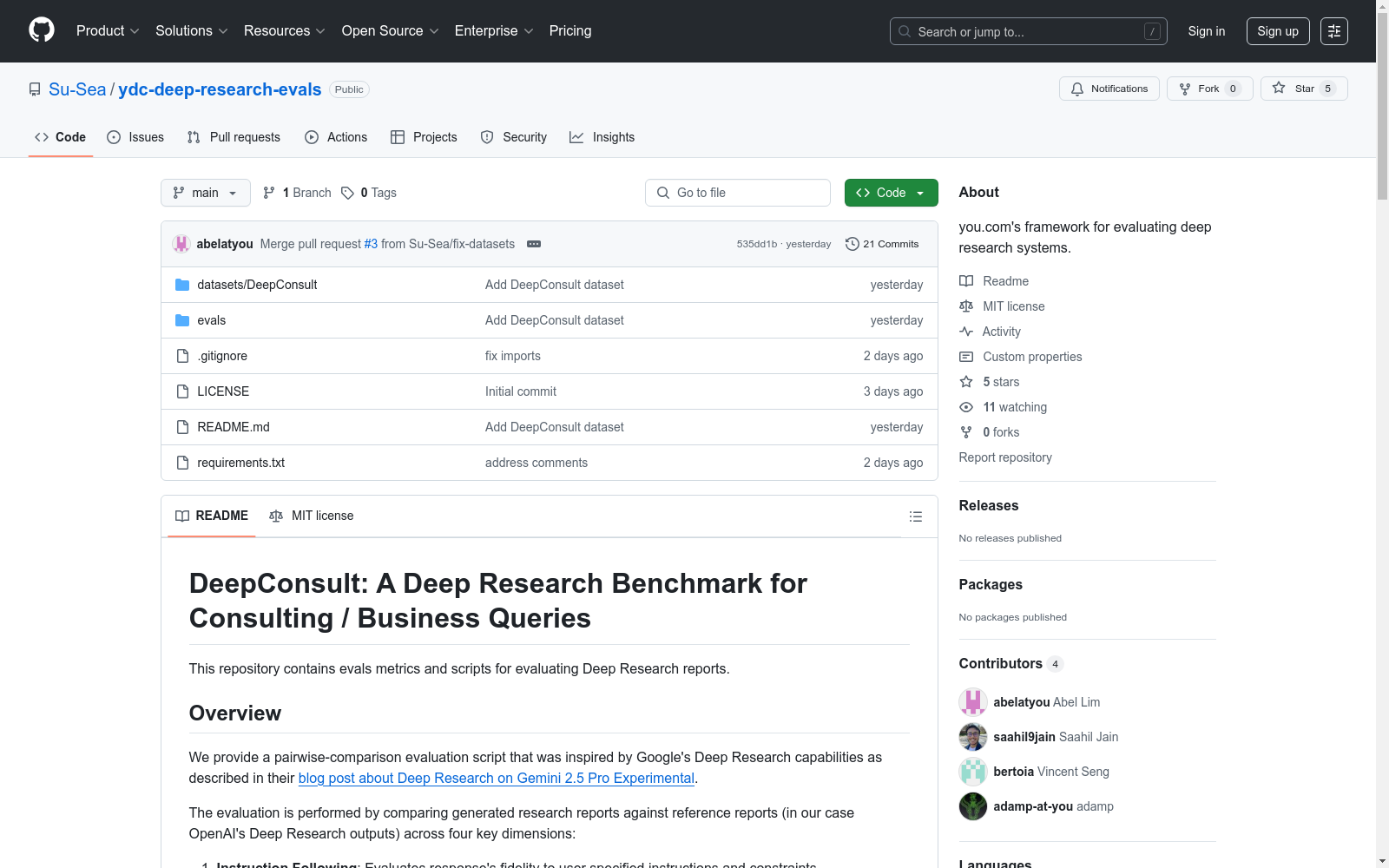Viewport: 1389px width, 868px height.
Task: Click the commit history clock icon
Action: [x=852, y=244]
